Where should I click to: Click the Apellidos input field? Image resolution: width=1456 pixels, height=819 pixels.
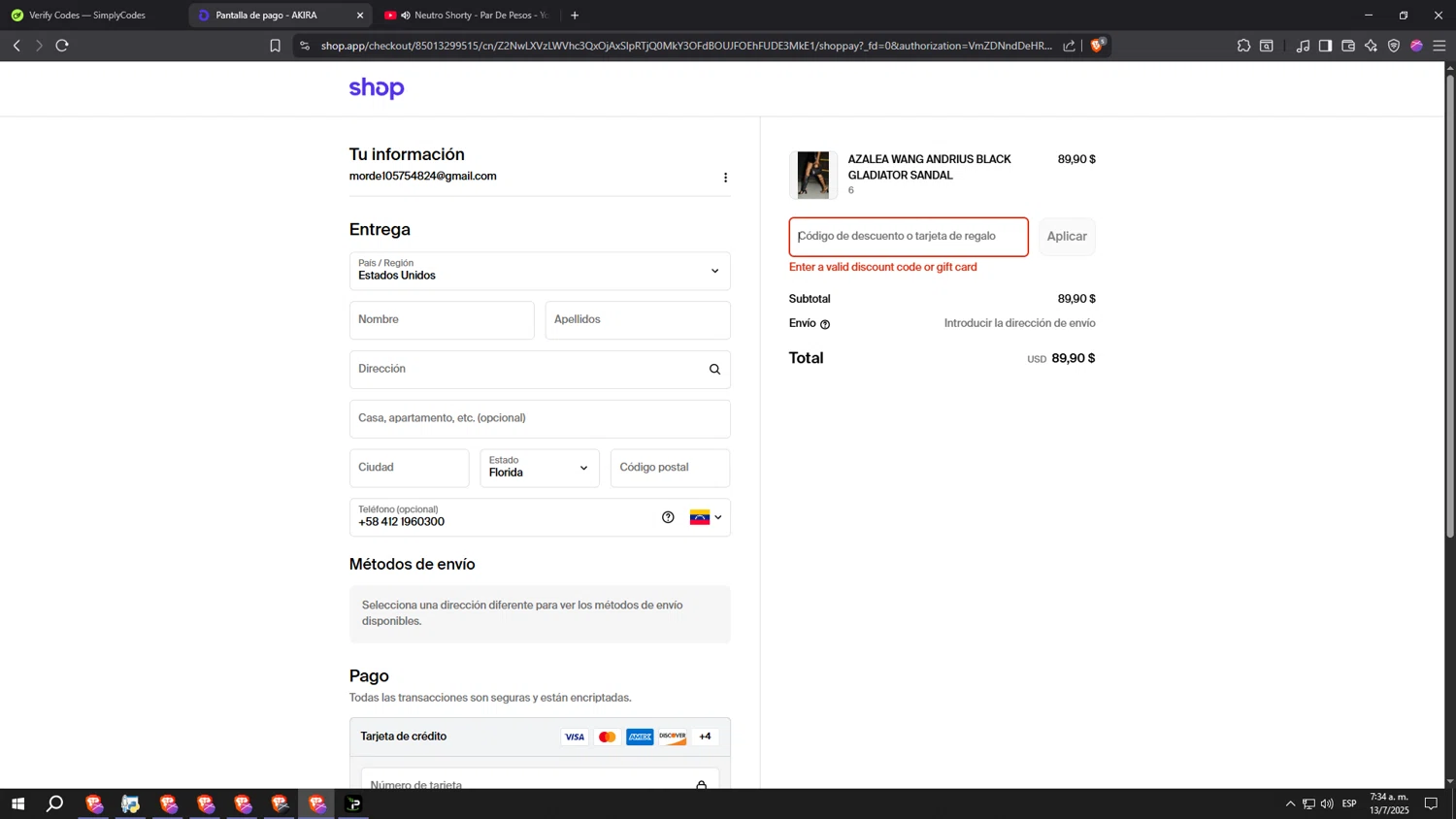[638, 320]
